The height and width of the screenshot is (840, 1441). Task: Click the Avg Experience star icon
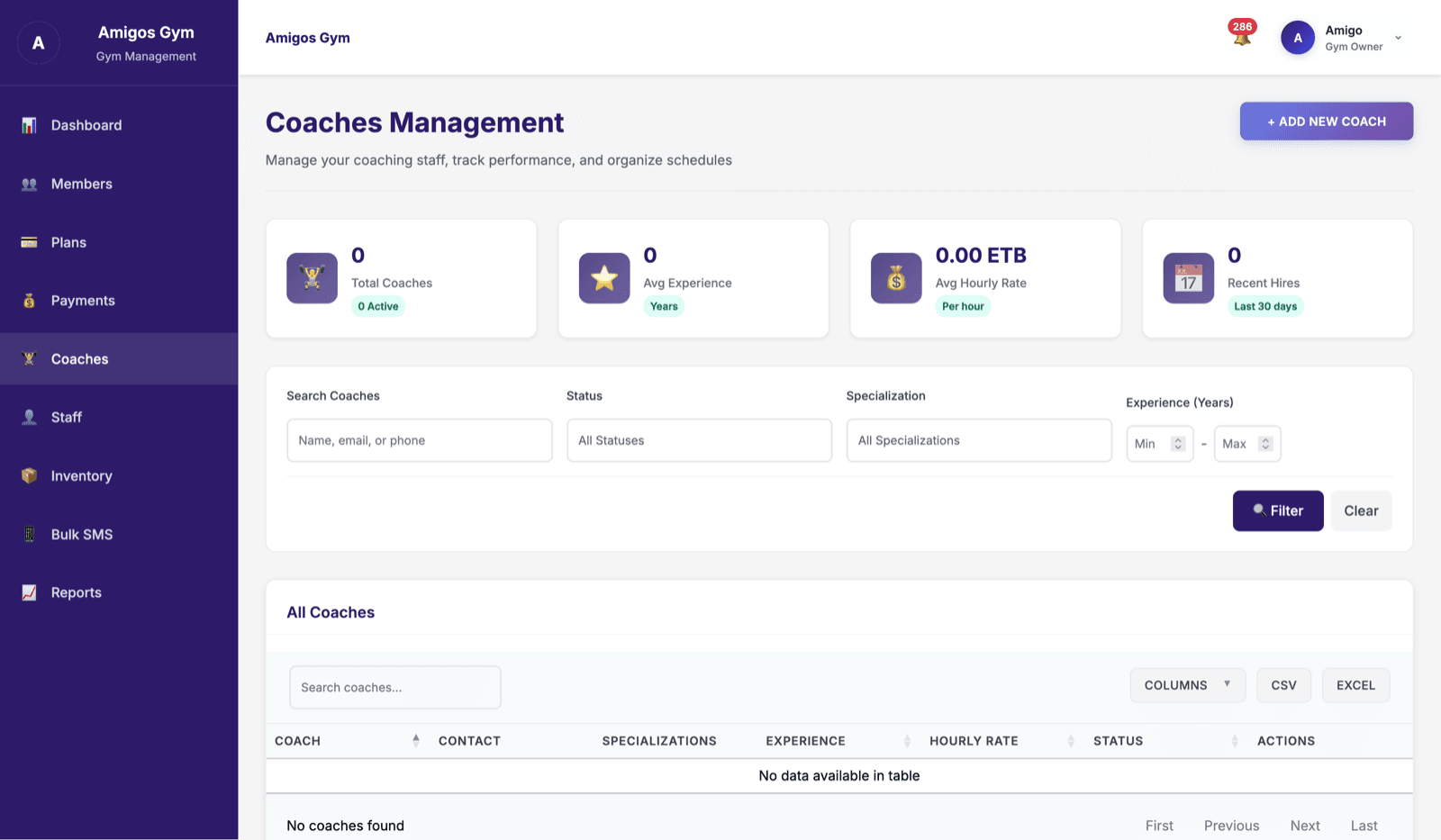604,278
